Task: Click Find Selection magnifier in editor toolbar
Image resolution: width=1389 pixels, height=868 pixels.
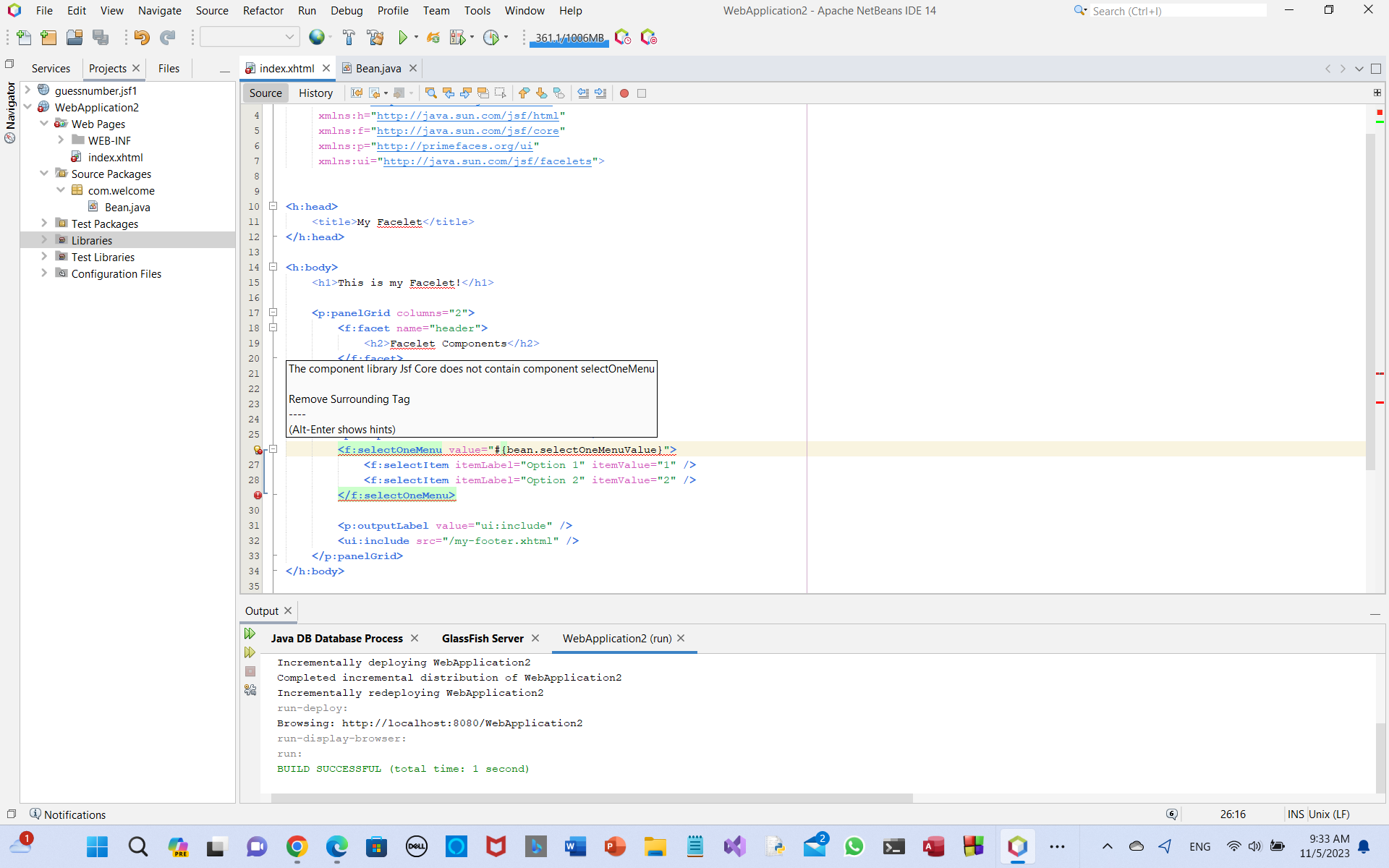Action: [430, 93]
